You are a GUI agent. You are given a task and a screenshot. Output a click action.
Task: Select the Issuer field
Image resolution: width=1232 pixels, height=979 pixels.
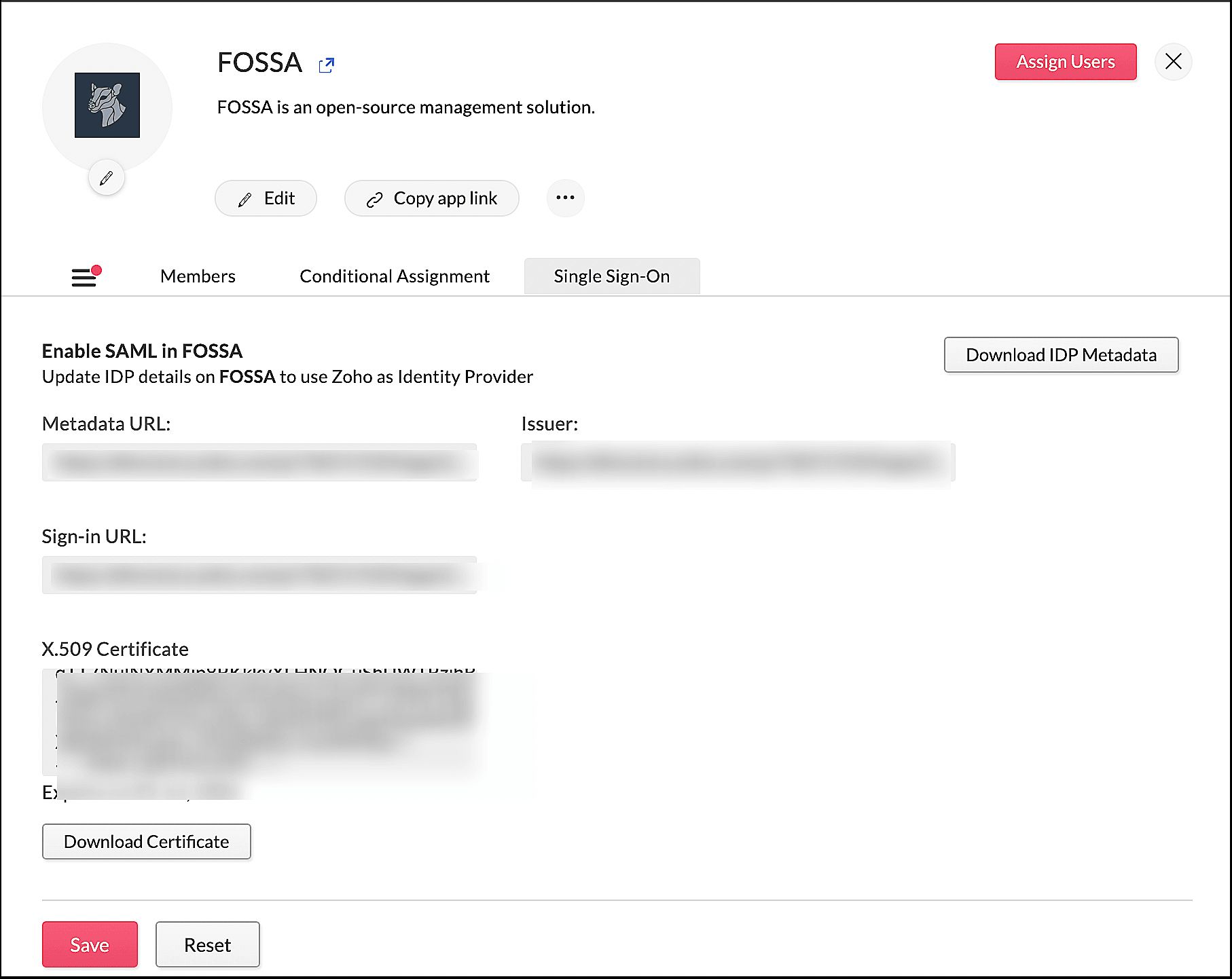(x=738, y=462)
